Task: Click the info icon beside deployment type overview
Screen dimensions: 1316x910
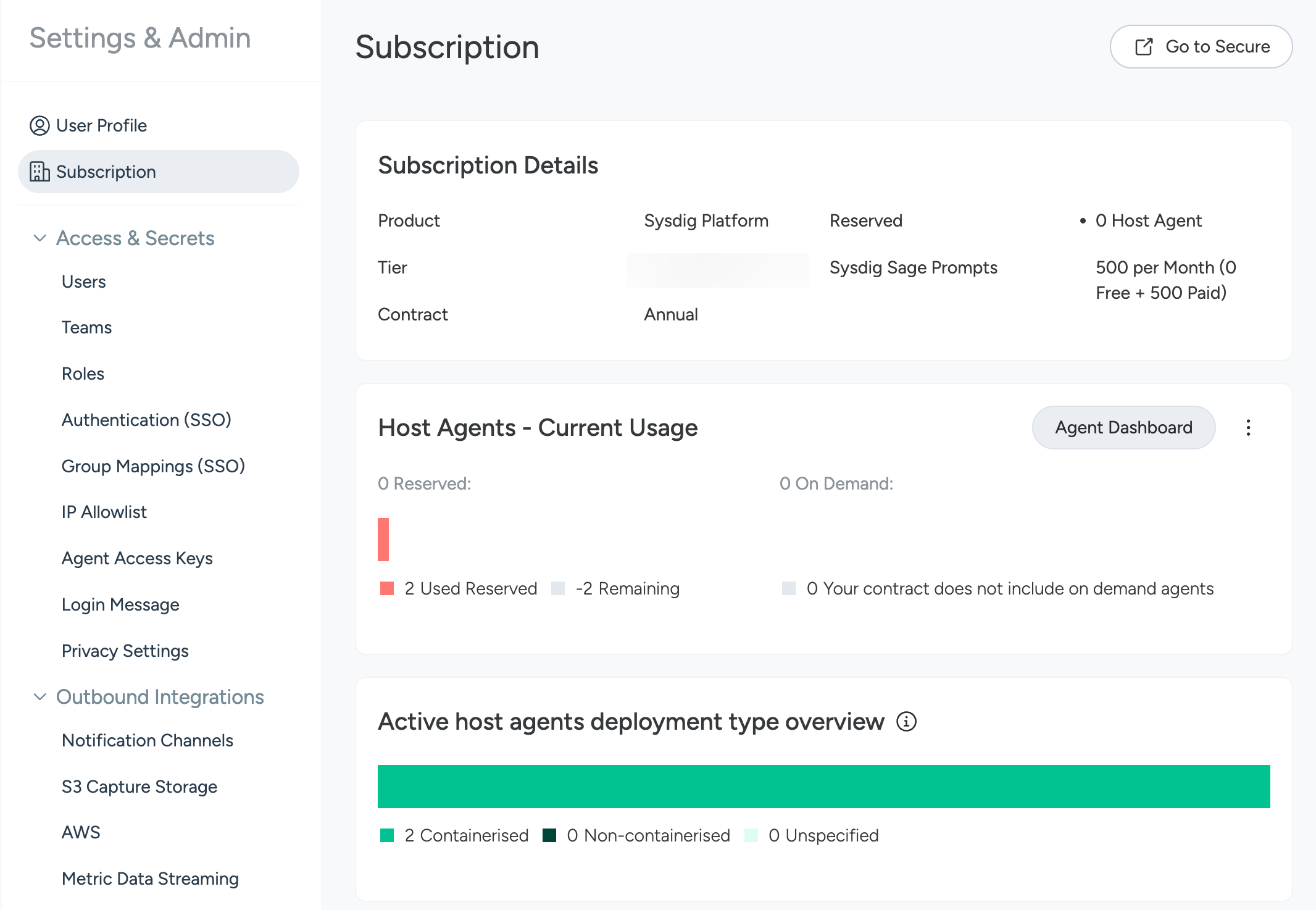Action: tap(906, 721)
